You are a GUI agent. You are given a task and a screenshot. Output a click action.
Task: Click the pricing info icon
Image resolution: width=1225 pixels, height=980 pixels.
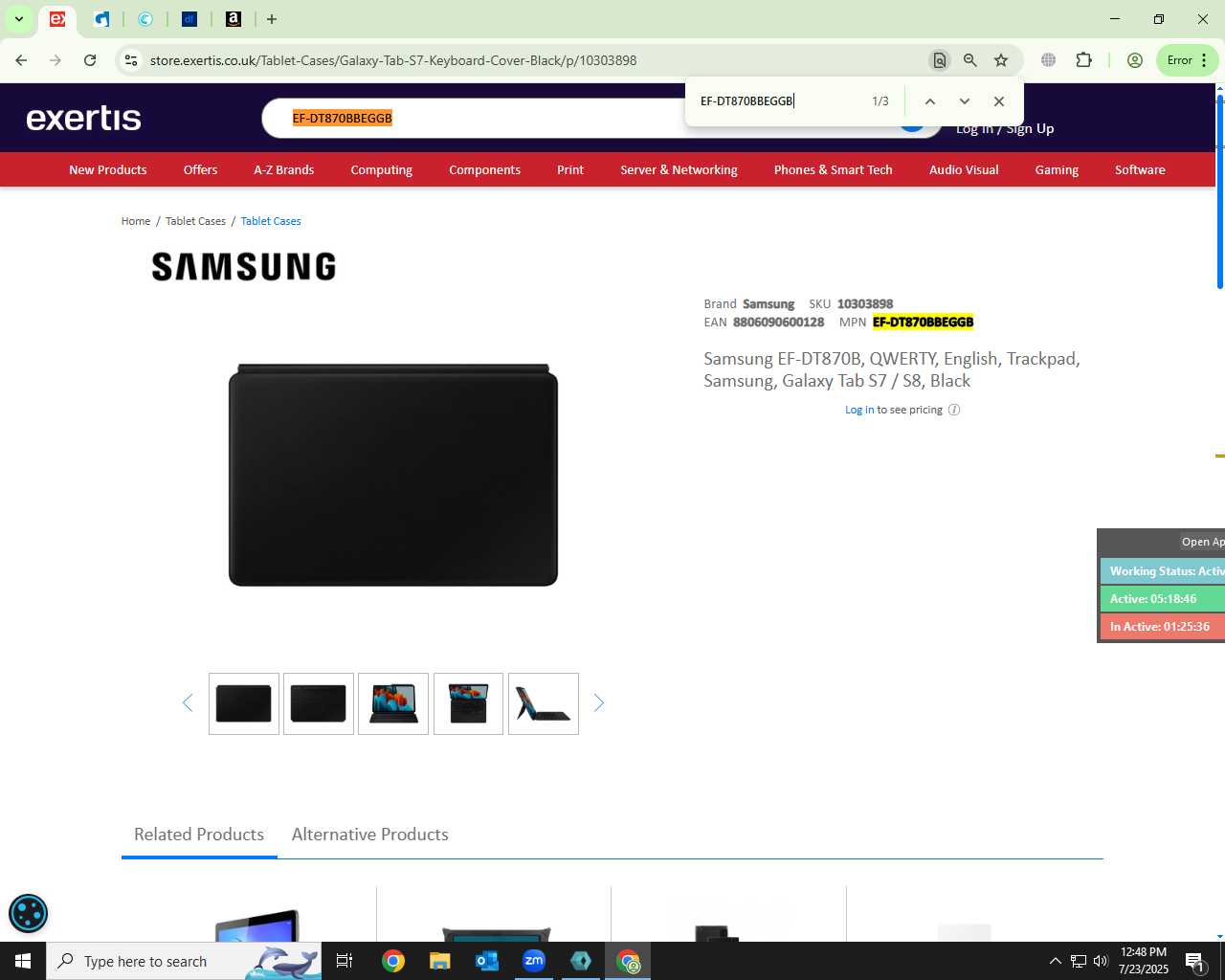click(x=954, y=410)
